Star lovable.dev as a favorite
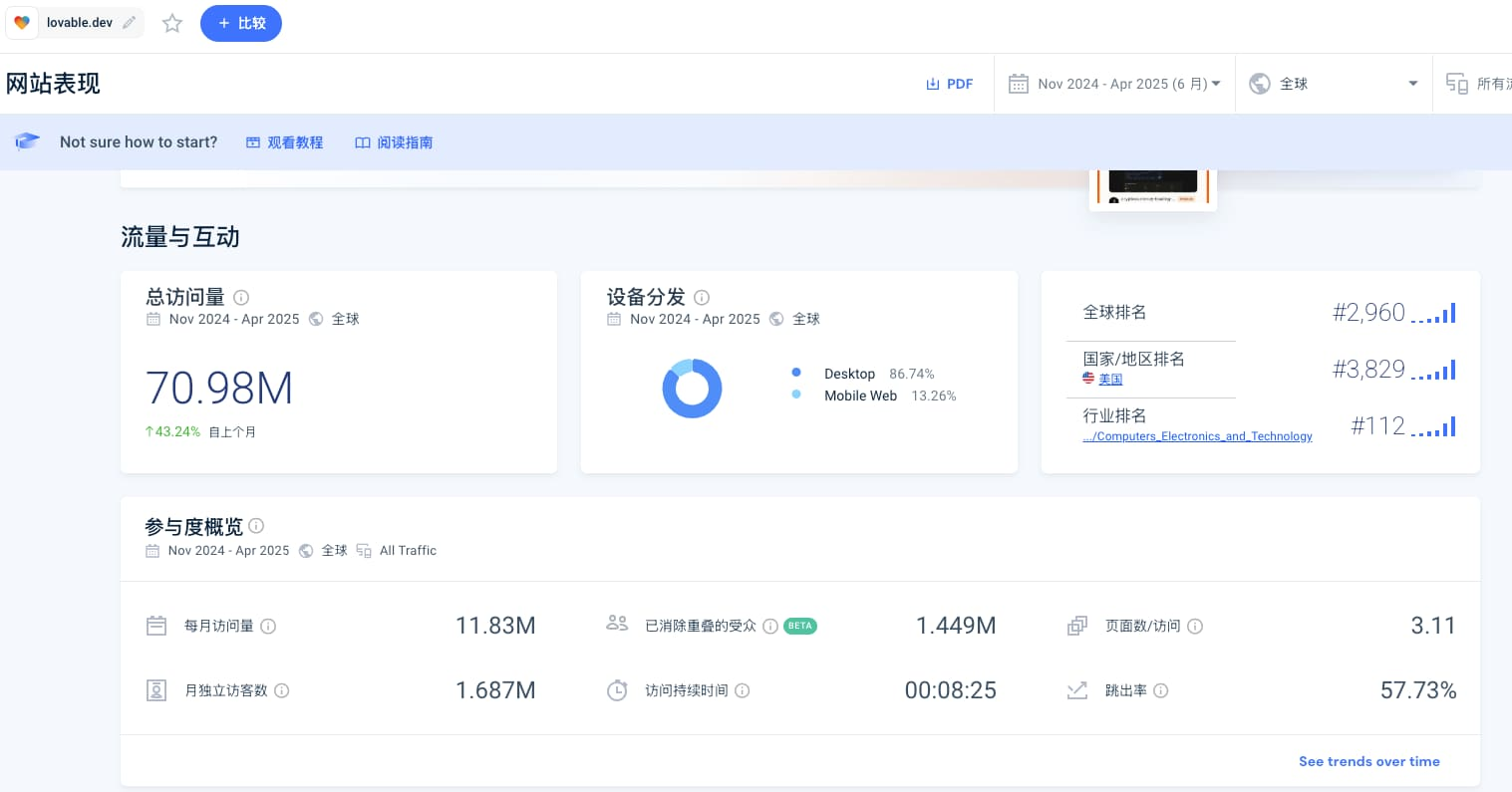The width and height of the screenshot is (1512, 792). point(172,23)
